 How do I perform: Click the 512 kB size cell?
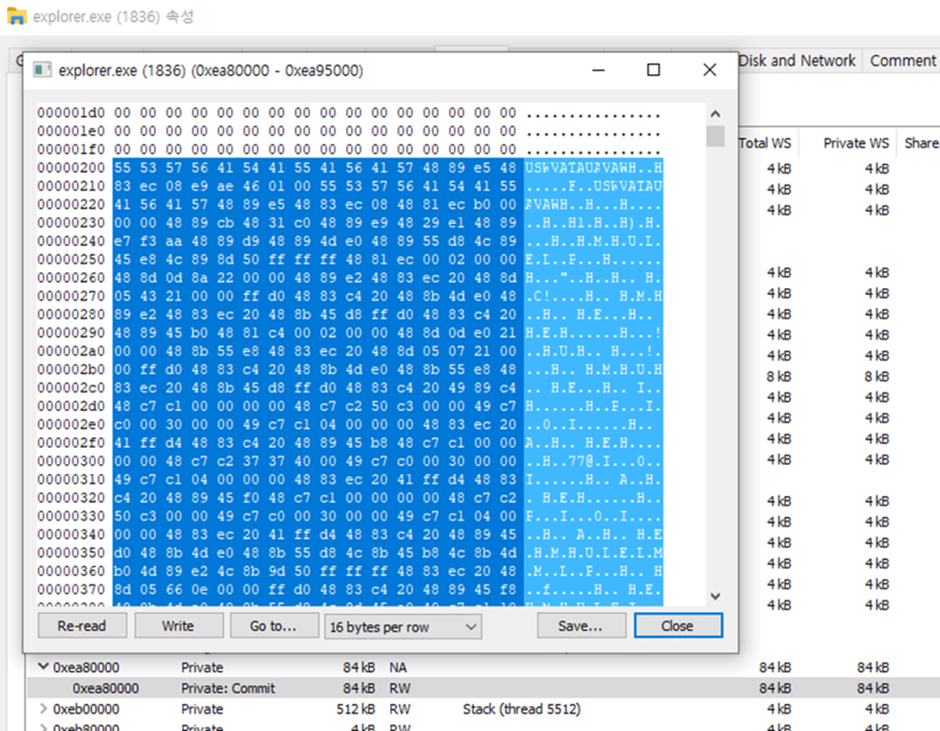[355, 709]
